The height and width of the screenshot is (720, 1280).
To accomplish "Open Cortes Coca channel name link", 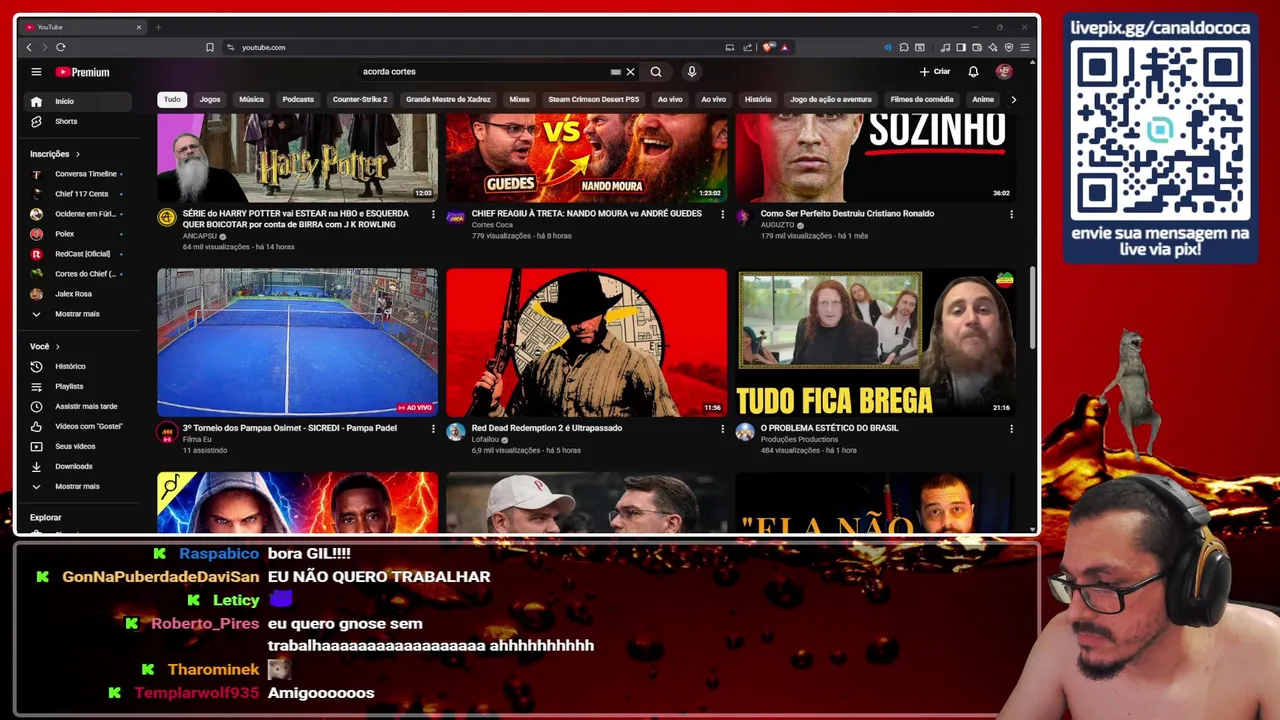I will coord(492,225).
